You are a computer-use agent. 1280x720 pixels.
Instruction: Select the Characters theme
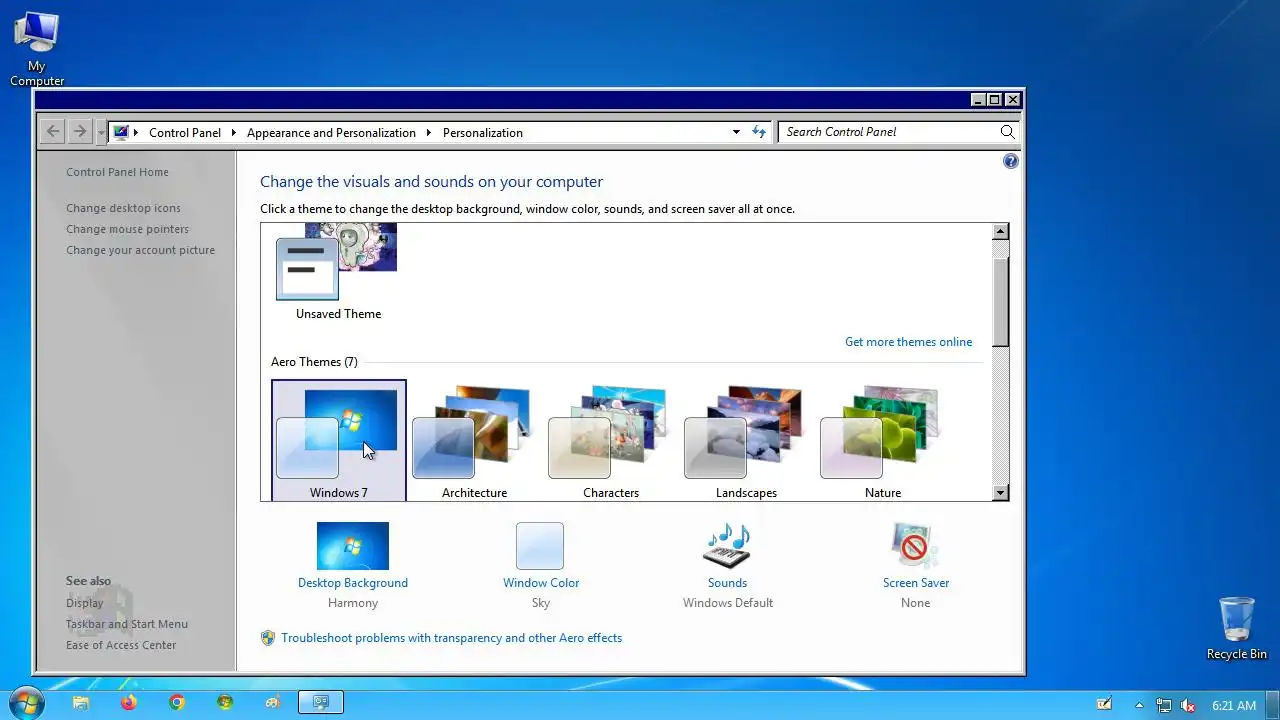click(x=611, y=441)
